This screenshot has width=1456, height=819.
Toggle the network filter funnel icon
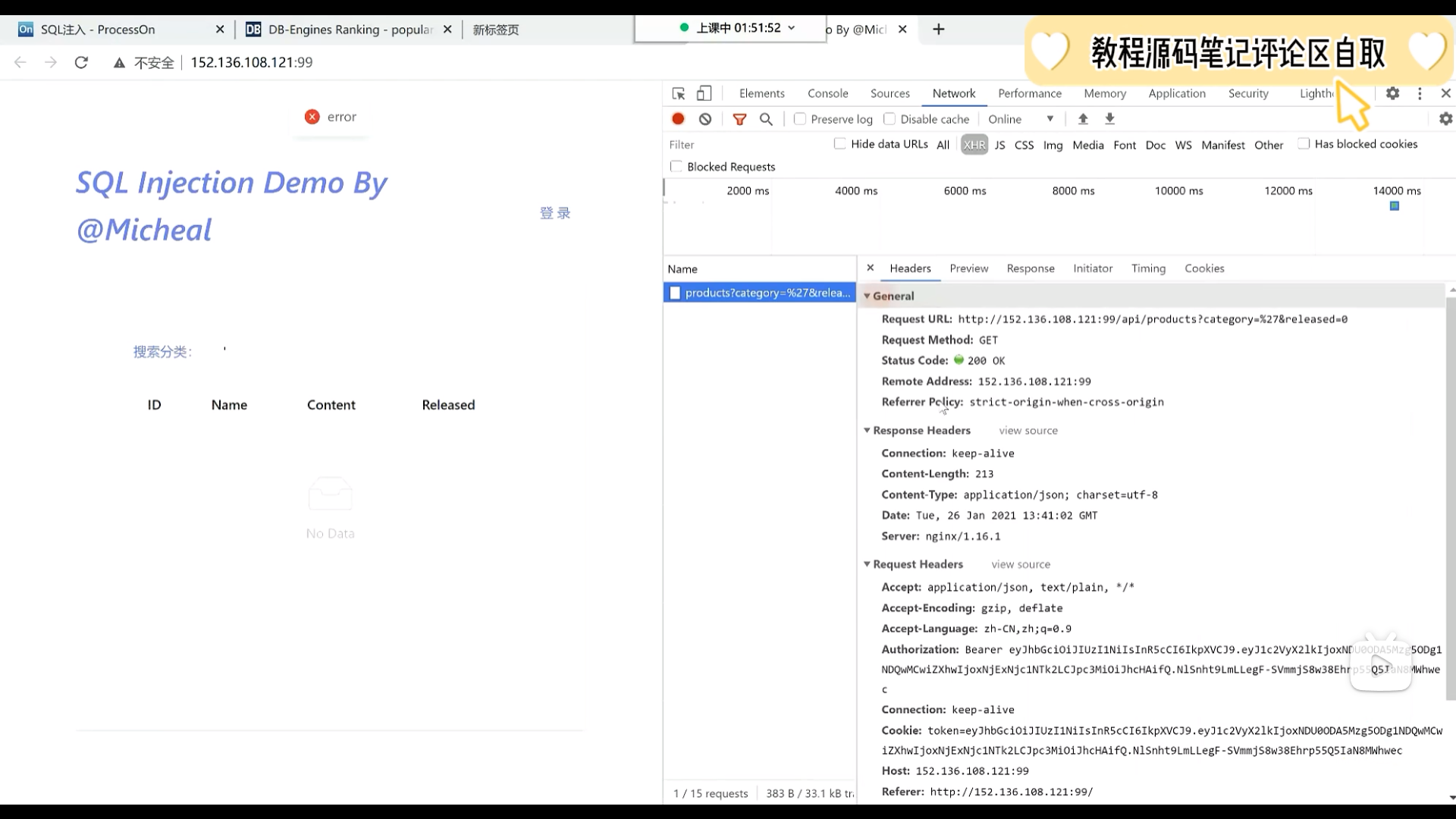[739, 119]
